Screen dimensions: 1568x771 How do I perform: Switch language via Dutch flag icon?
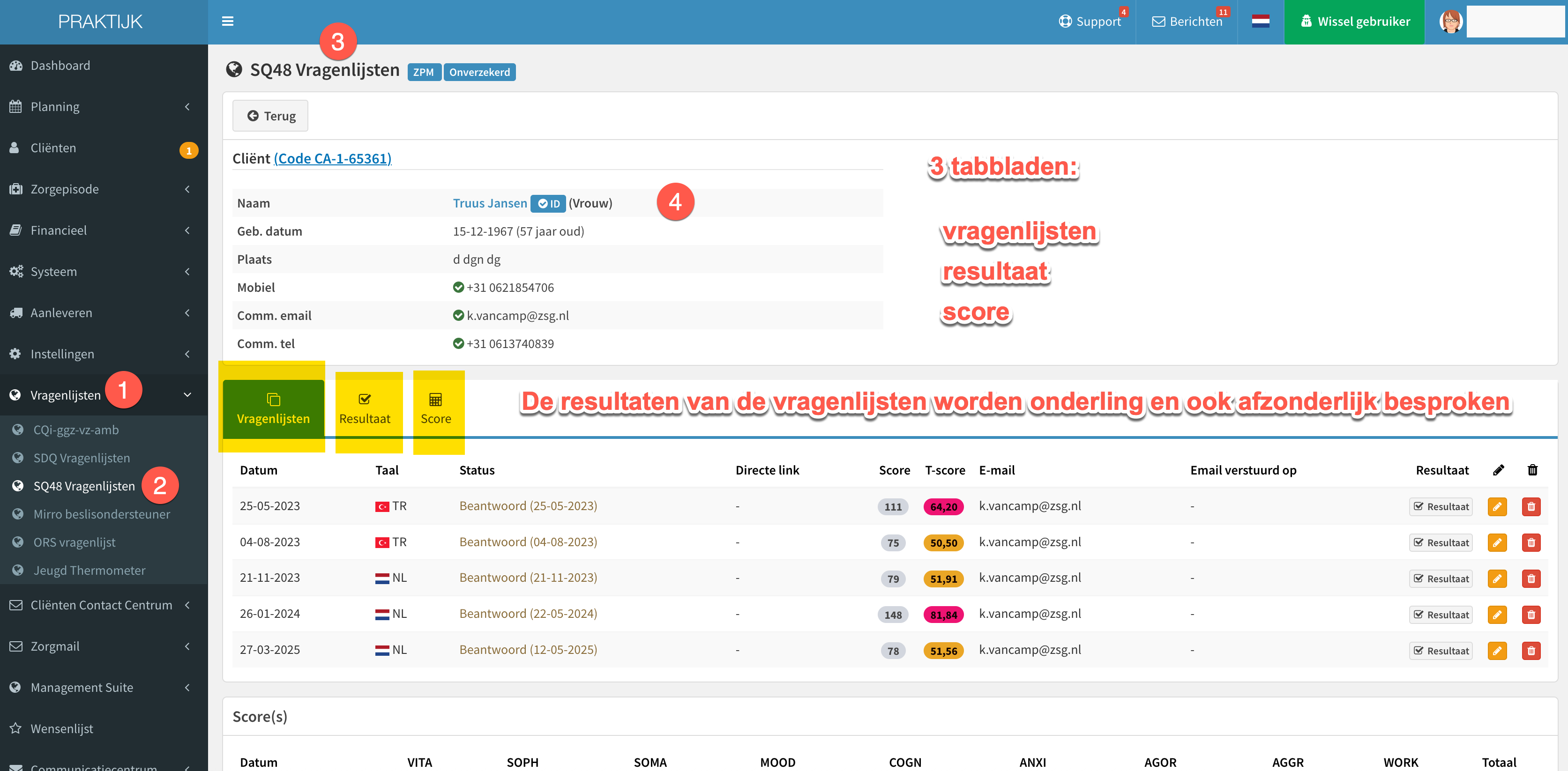point(1260,21)
